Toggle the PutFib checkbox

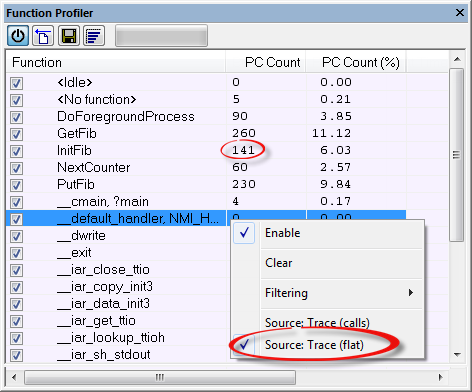(x=16, y=185)
